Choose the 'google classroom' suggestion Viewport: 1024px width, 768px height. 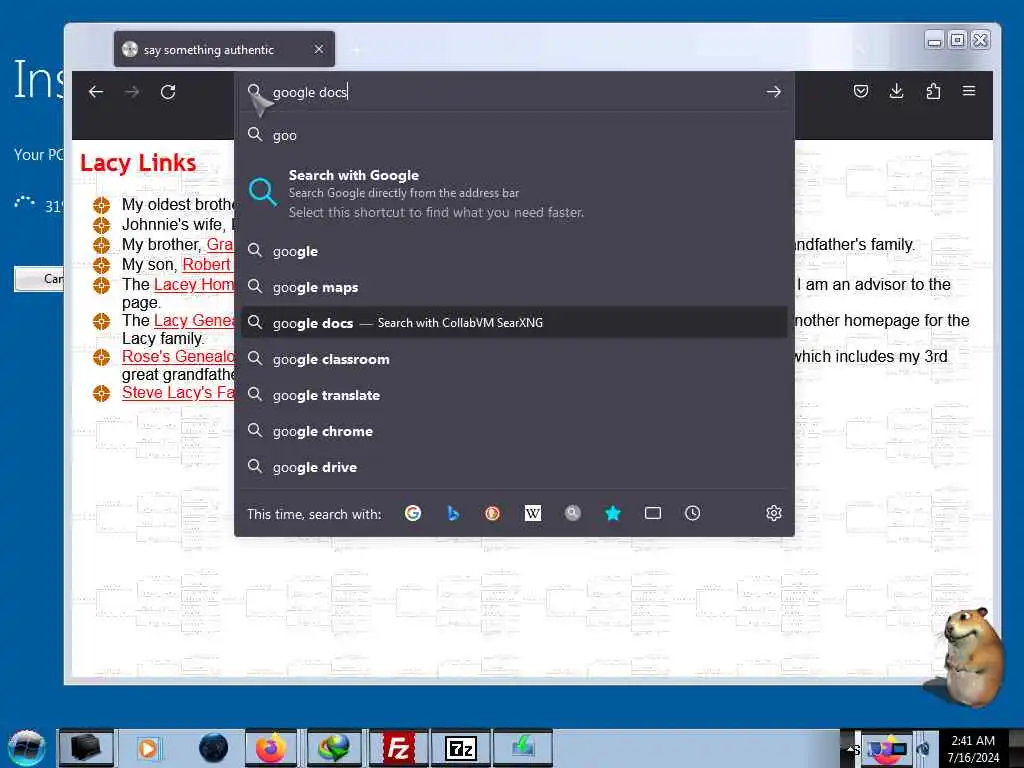pos(513,359)
